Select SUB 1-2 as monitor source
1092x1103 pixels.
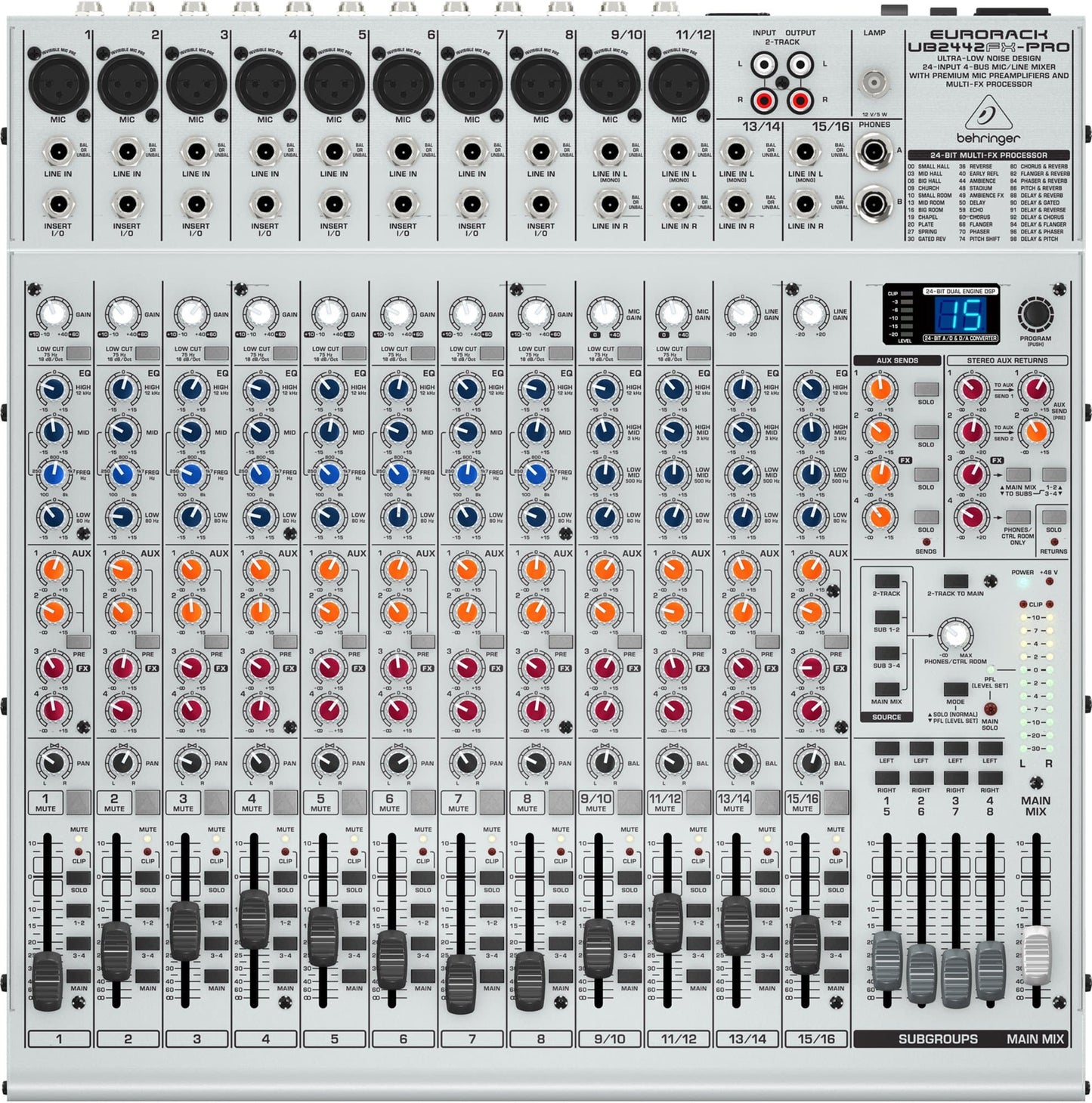(886, 617)
